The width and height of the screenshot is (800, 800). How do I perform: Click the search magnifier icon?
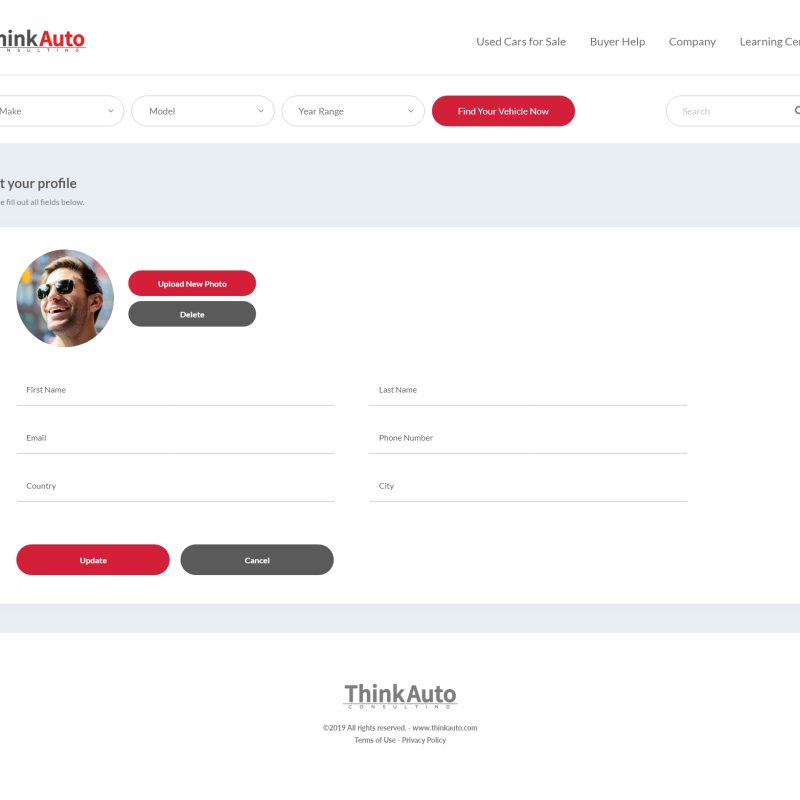796,111
